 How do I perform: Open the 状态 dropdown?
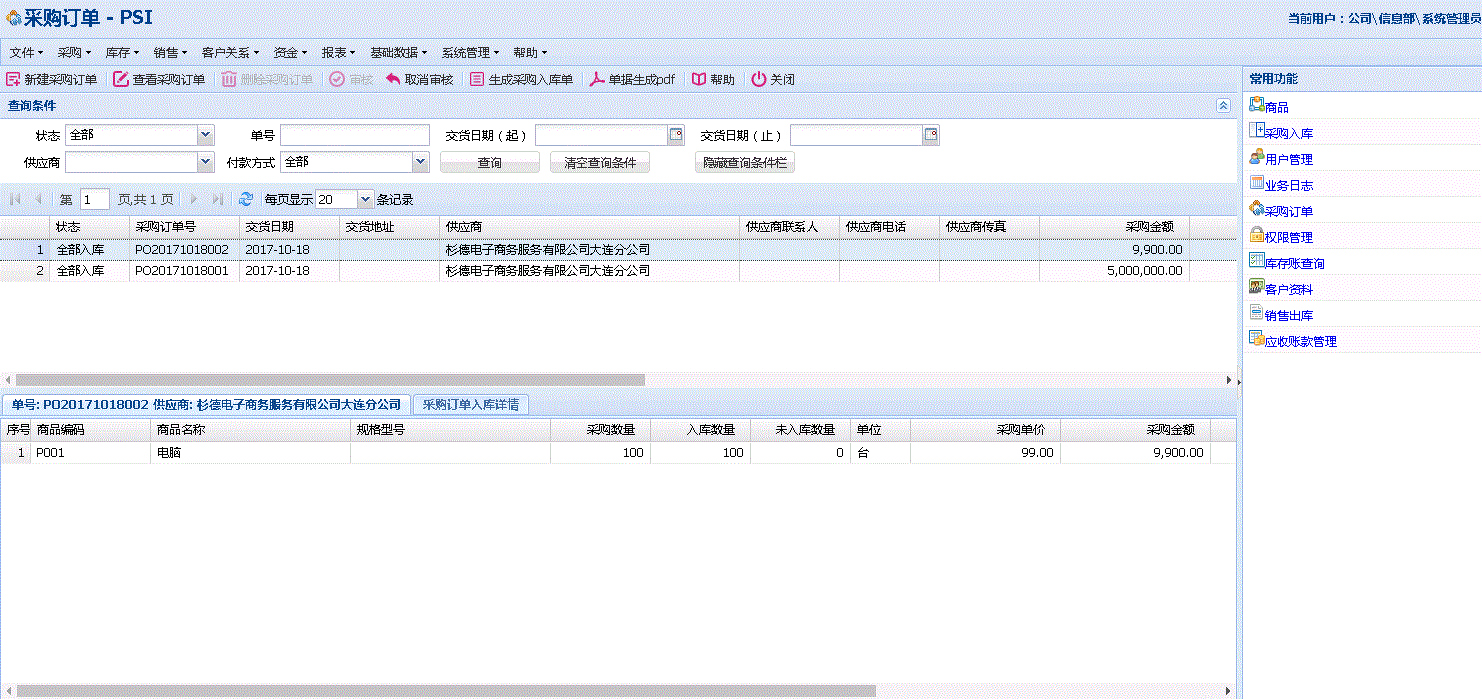point(206,135)
